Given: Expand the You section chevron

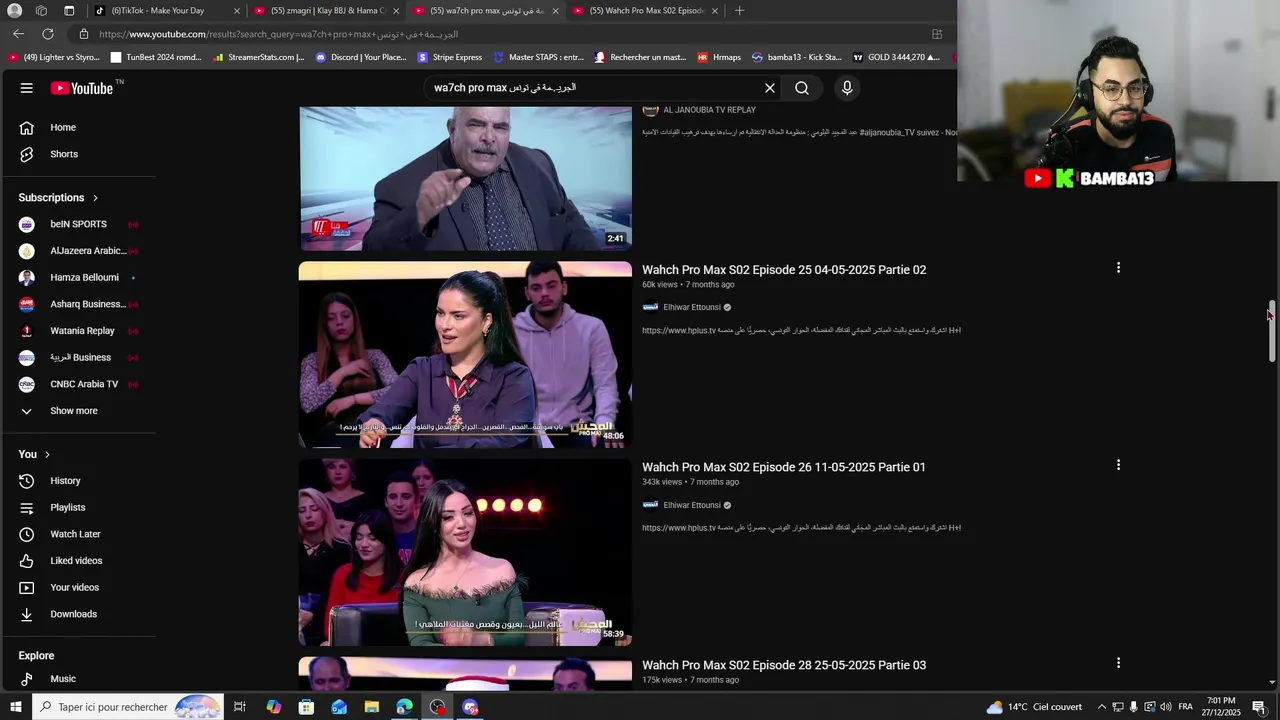Looking at the screenshot, I should point(47,455).
